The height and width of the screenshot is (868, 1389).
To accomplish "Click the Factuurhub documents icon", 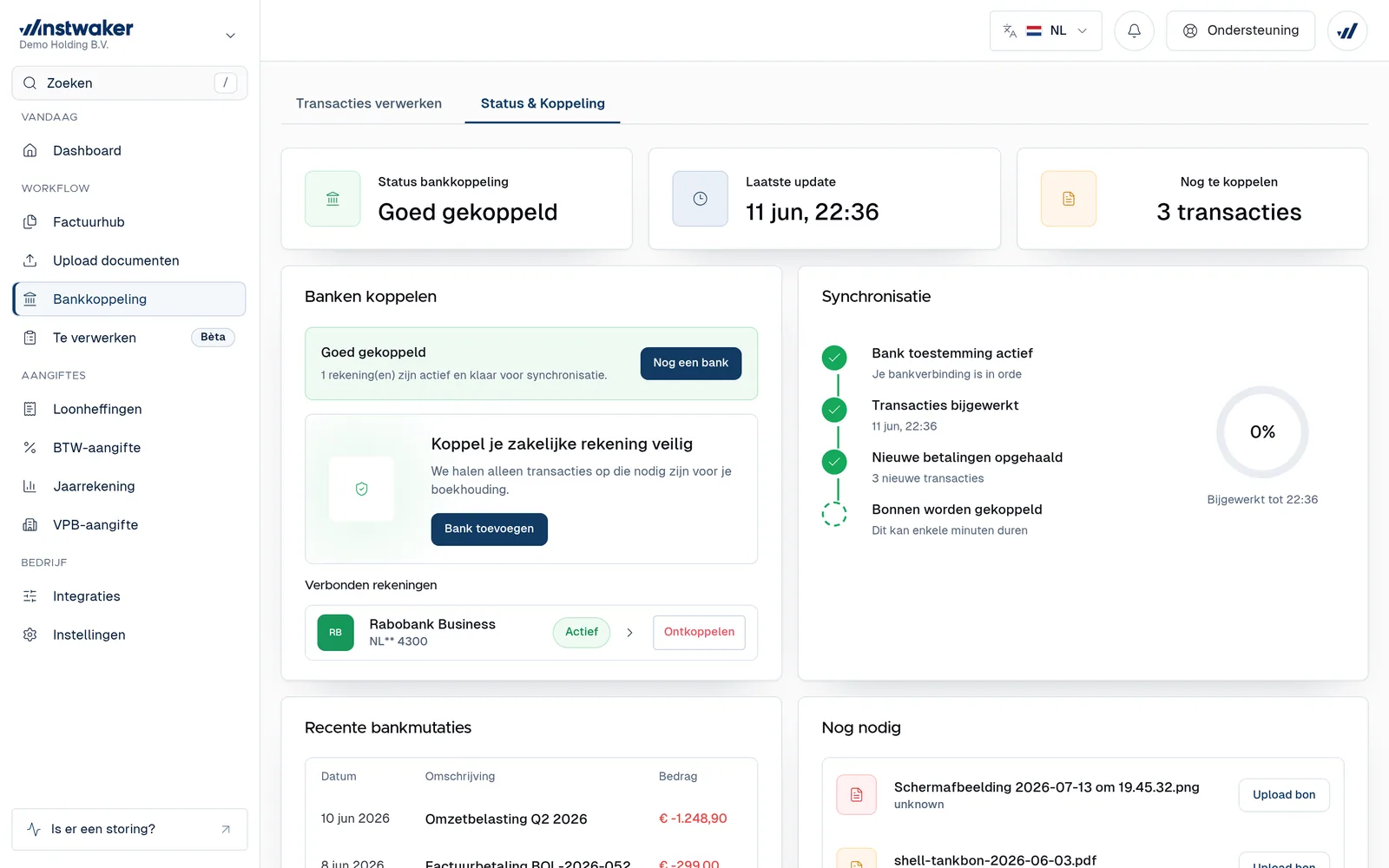I will pyautogui.click(x=30, y=222).
